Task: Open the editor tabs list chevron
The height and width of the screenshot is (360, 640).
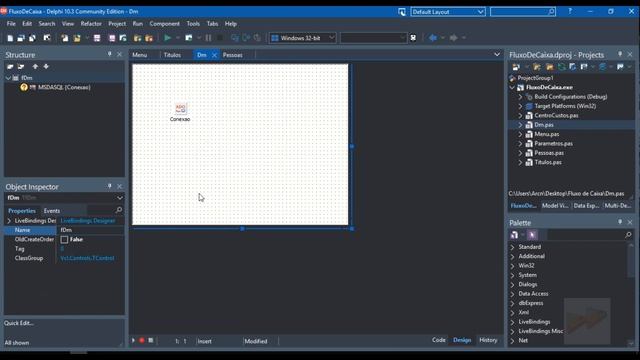Action: [497, 54]
